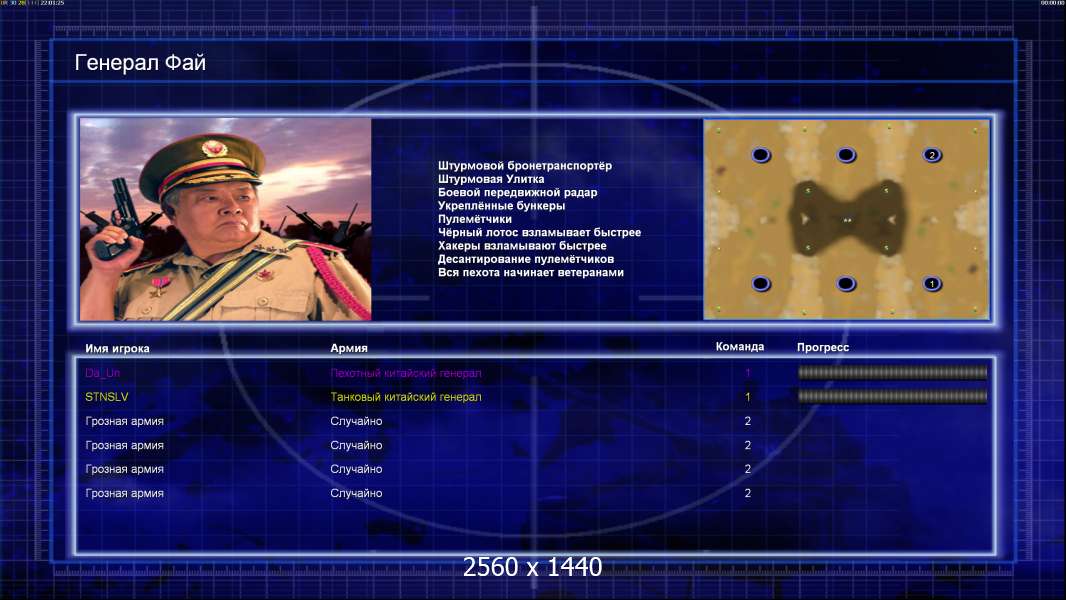Click the 'Прогресс' column header
The width and height of the screenshot is (1066, 600).
823,347
